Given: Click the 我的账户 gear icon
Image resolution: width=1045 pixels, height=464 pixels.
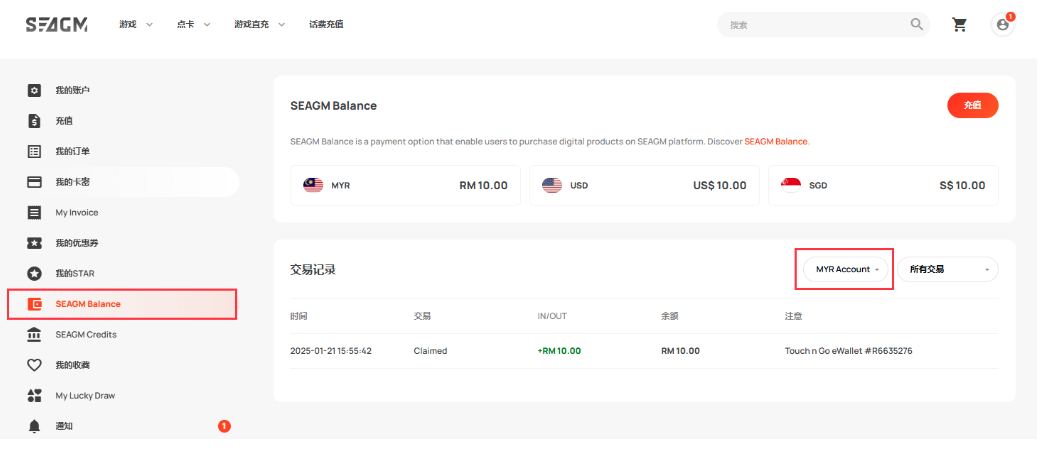Looking at the screenshot, I should point(34,91).
